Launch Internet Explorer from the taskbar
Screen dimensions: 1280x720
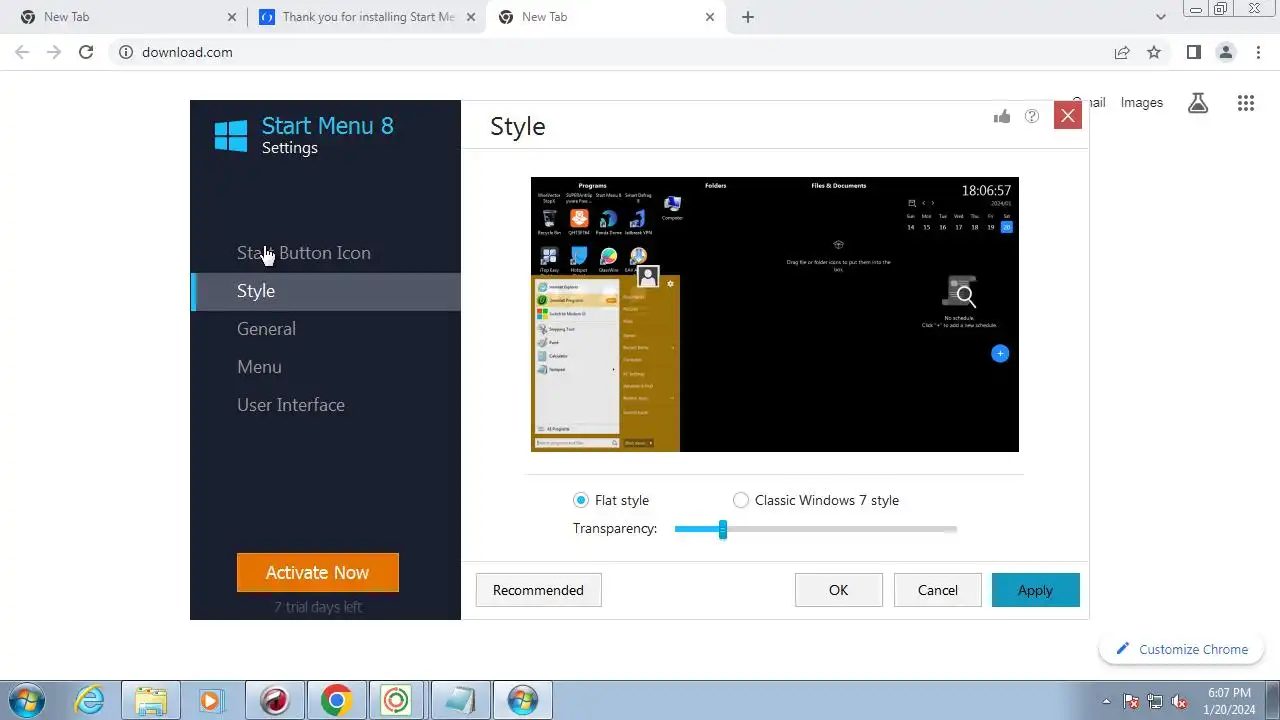[90, 700]
